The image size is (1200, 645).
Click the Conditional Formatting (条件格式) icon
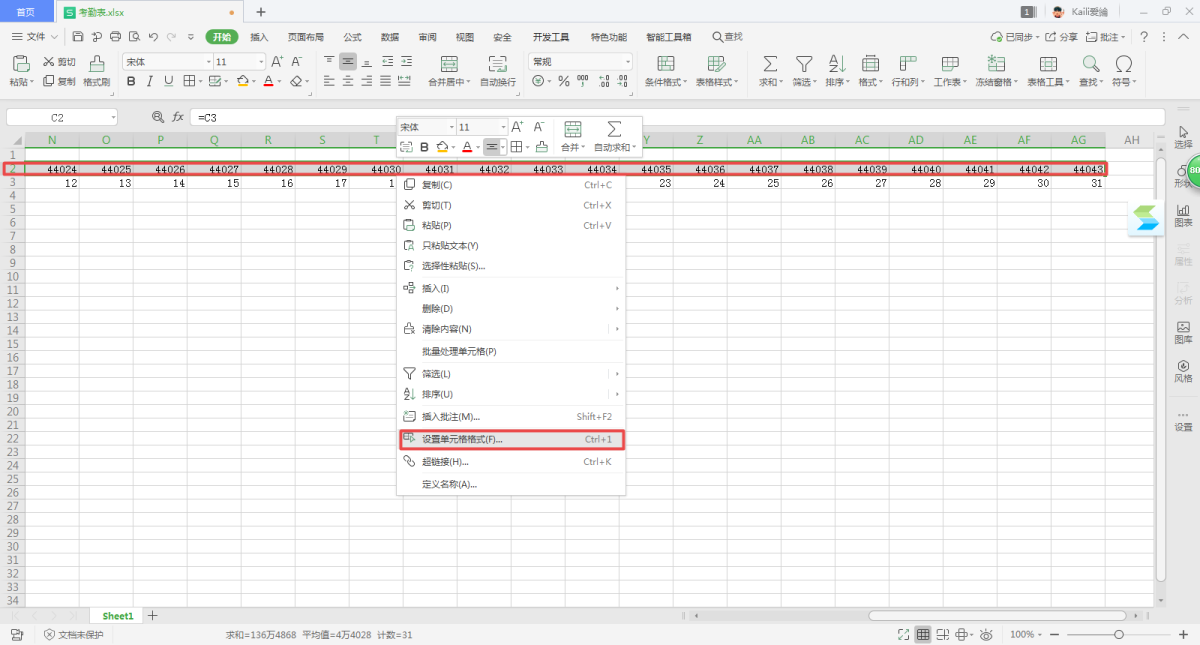pos(664,69)
